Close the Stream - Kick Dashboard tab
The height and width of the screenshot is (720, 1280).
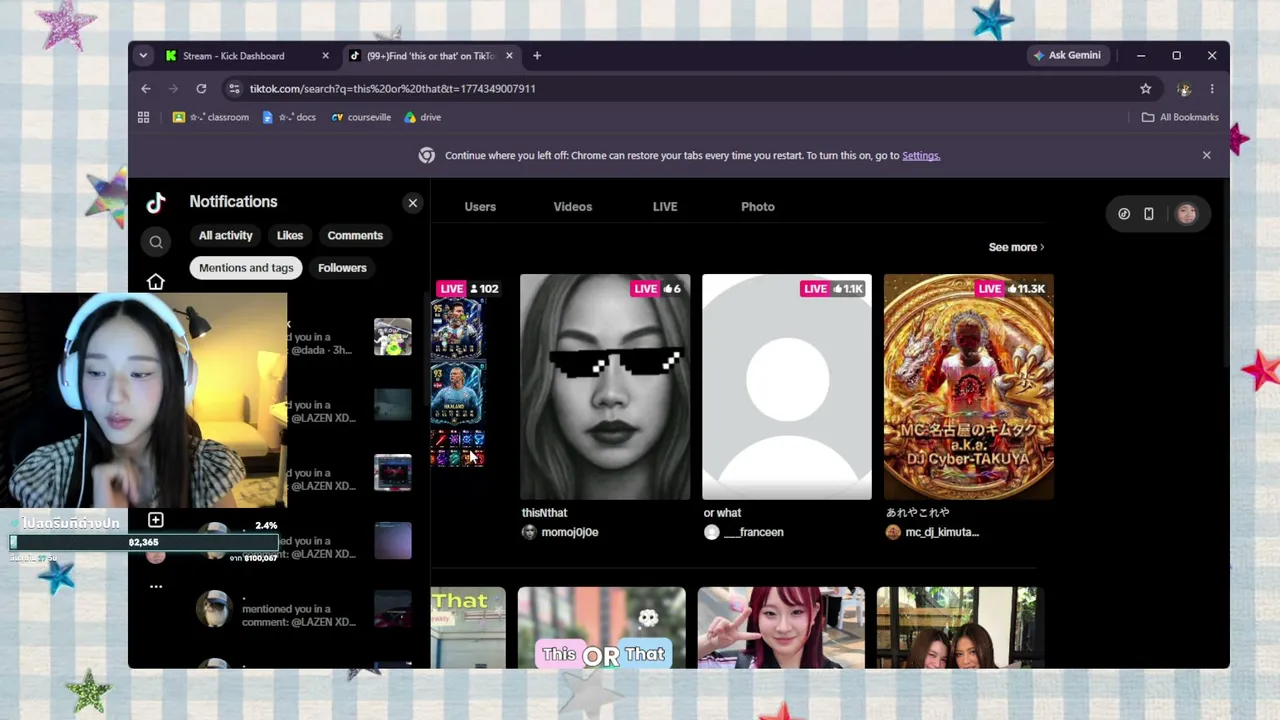[x=325, y=56]
